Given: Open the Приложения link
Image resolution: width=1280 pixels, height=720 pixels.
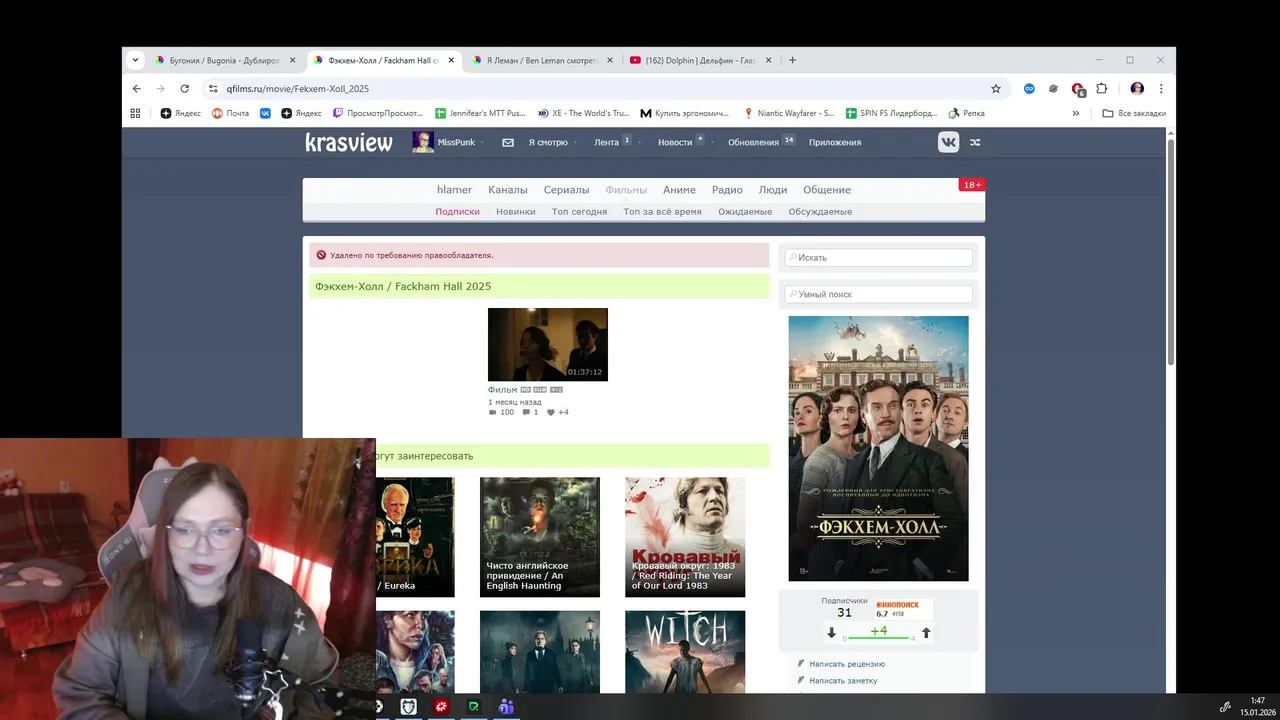Looking at the screenshot, I should coord(835,142).
